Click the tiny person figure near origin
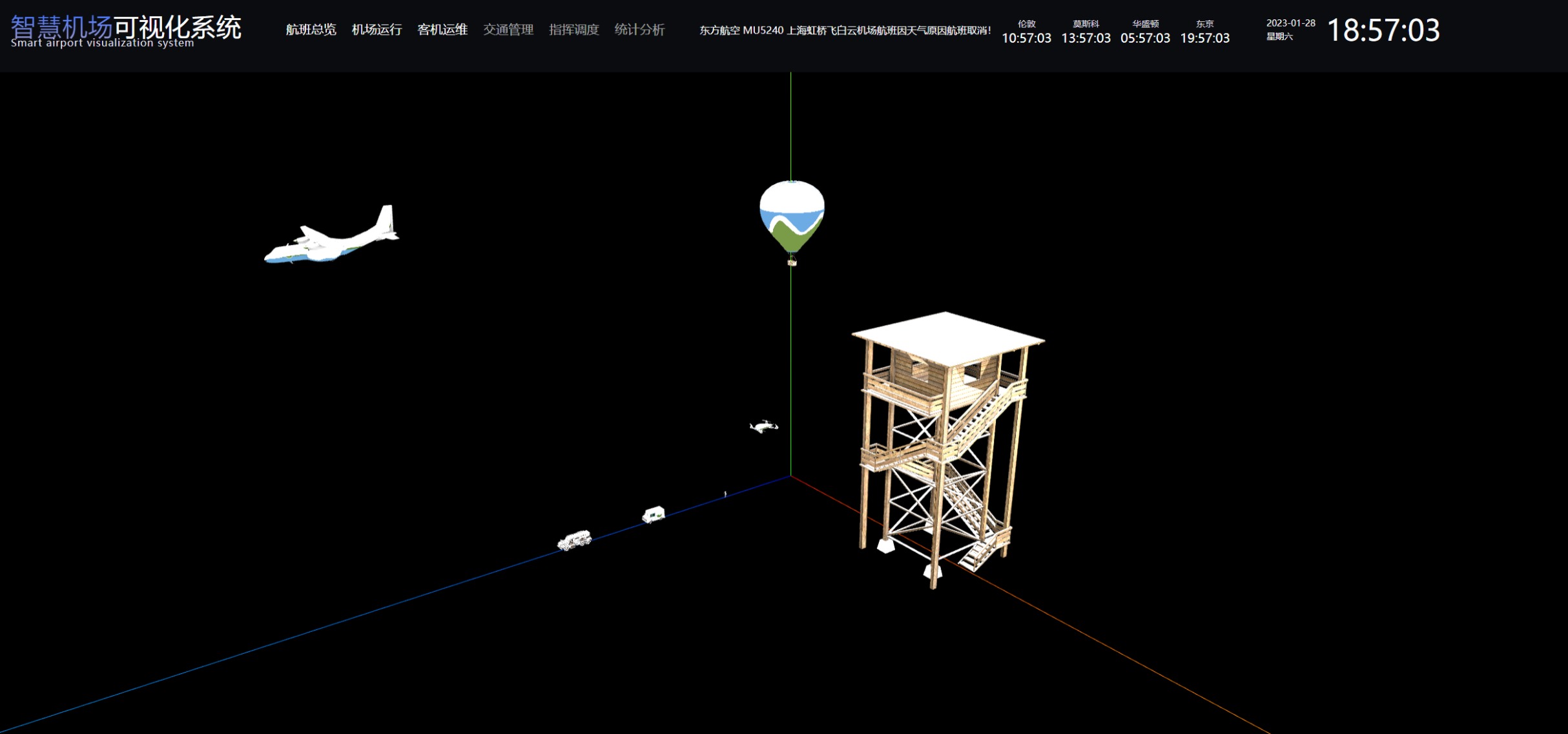Image resolution: width=1568 pixels, height=734 pixels. pyautogui.click(x=725, y=494)
